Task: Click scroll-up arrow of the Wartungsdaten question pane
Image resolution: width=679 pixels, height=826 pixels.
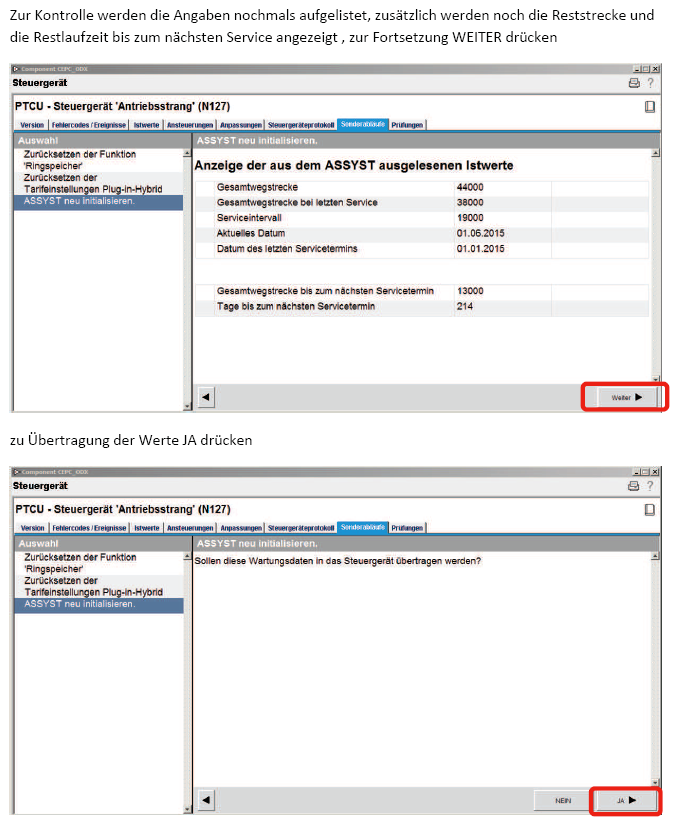Action: pyautogui.click(x=655, y=556)
